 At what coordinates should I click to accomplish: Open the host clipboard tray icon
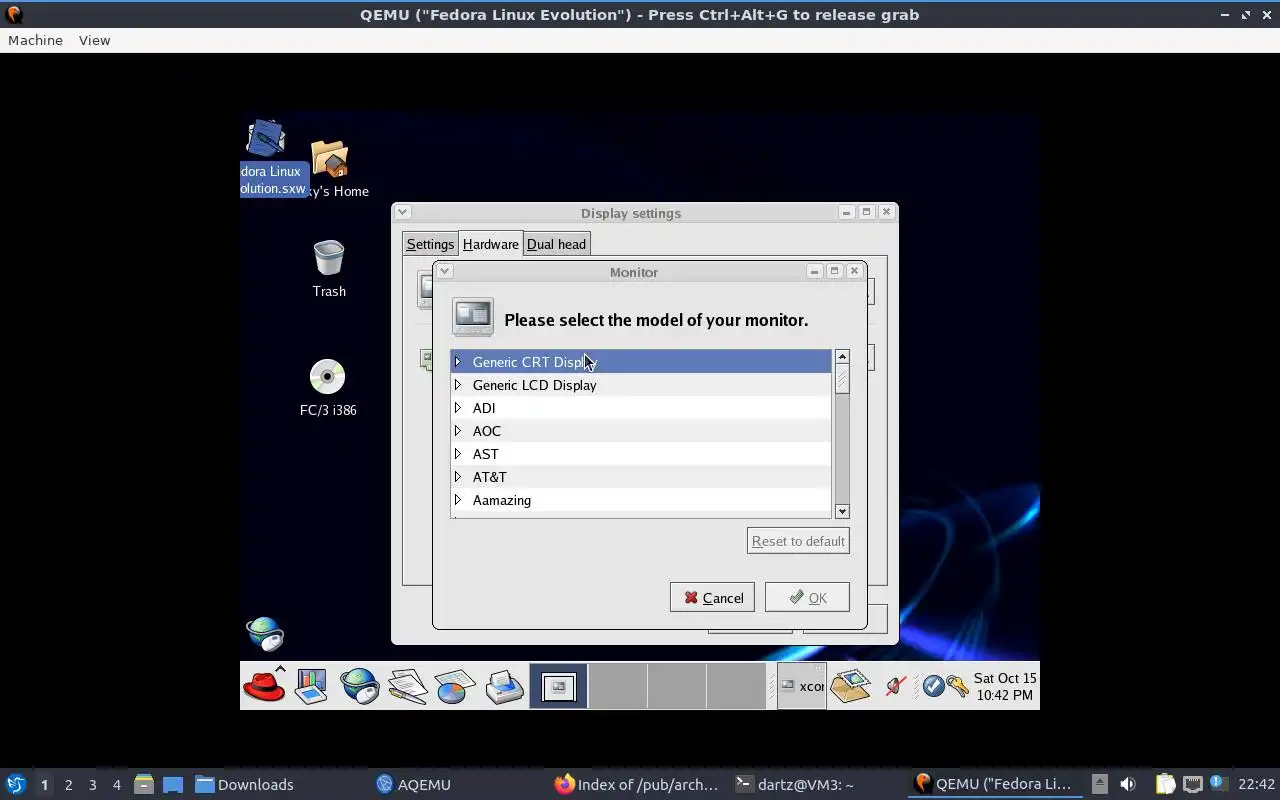click(1165, 784)
